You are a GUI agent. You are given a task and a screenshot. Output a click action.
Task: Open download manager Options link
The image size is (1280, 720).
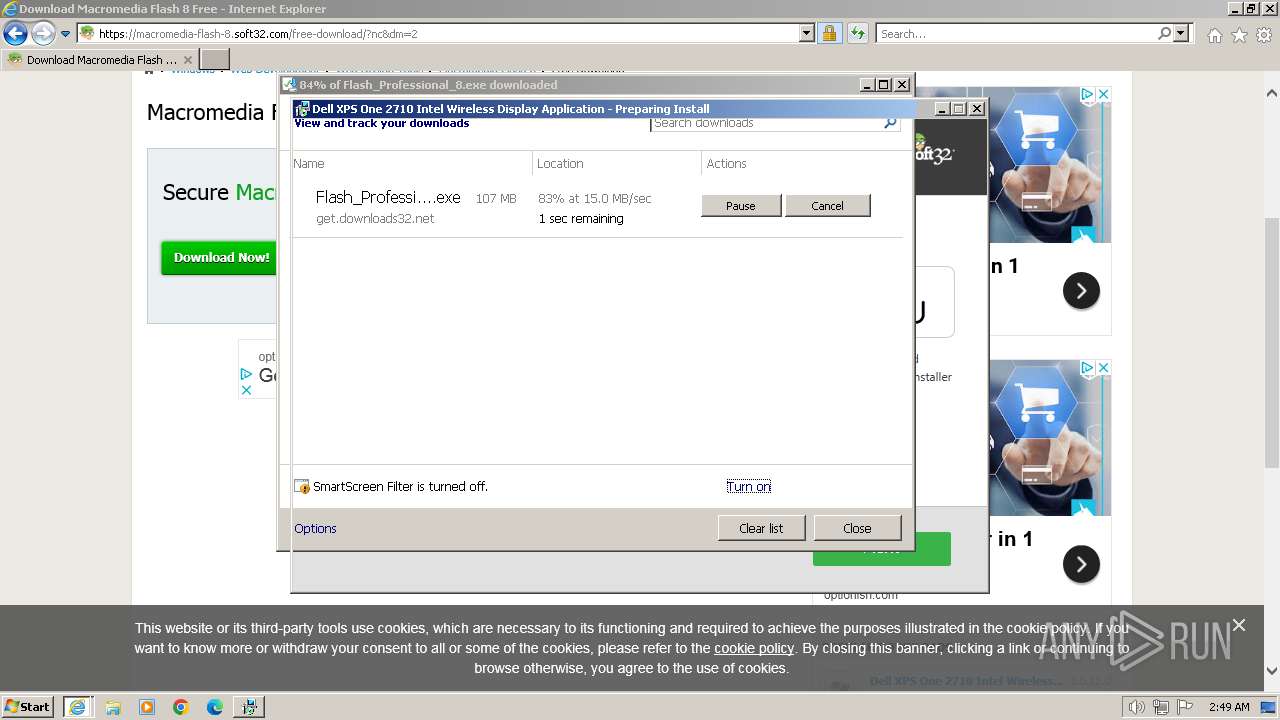315,528
